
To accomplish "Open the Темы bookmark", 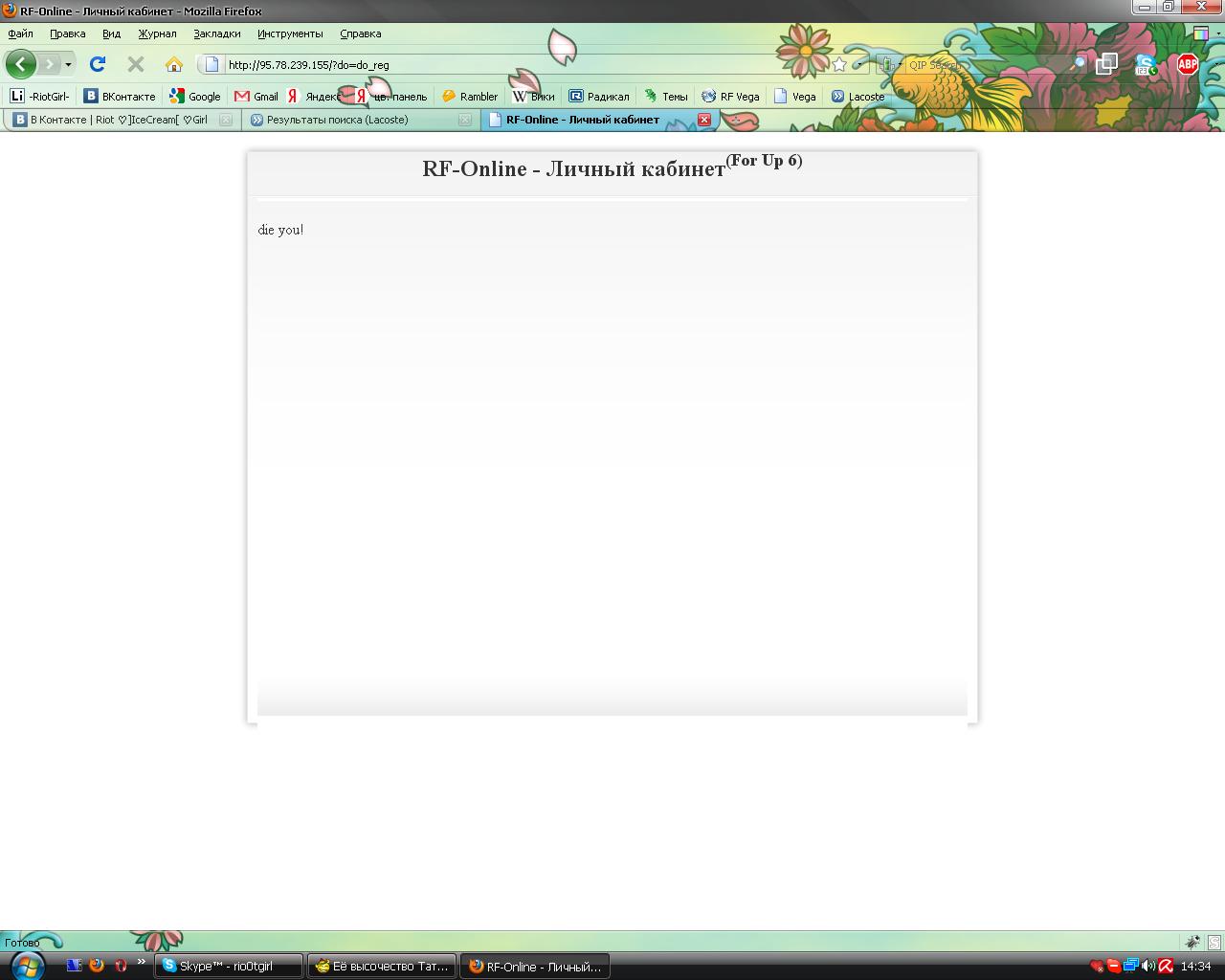I will click(x=665, y=96).
